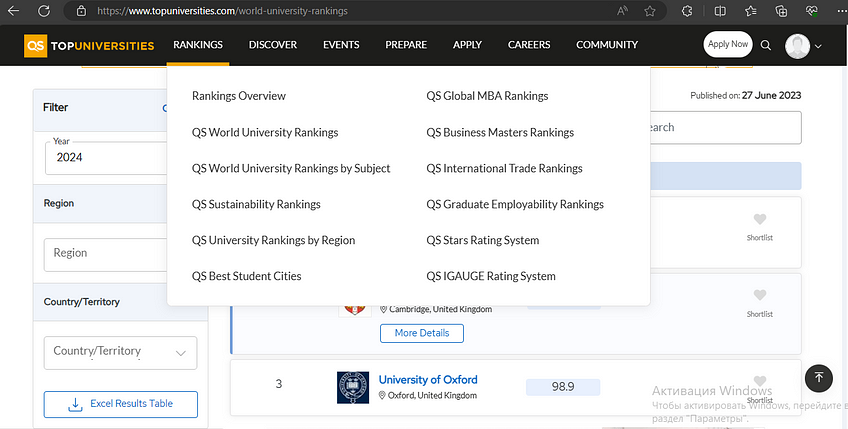Open the Favorites list icon
Image resolution: width=848 pixels, height=429 pixels.
[x=751, y=11]
